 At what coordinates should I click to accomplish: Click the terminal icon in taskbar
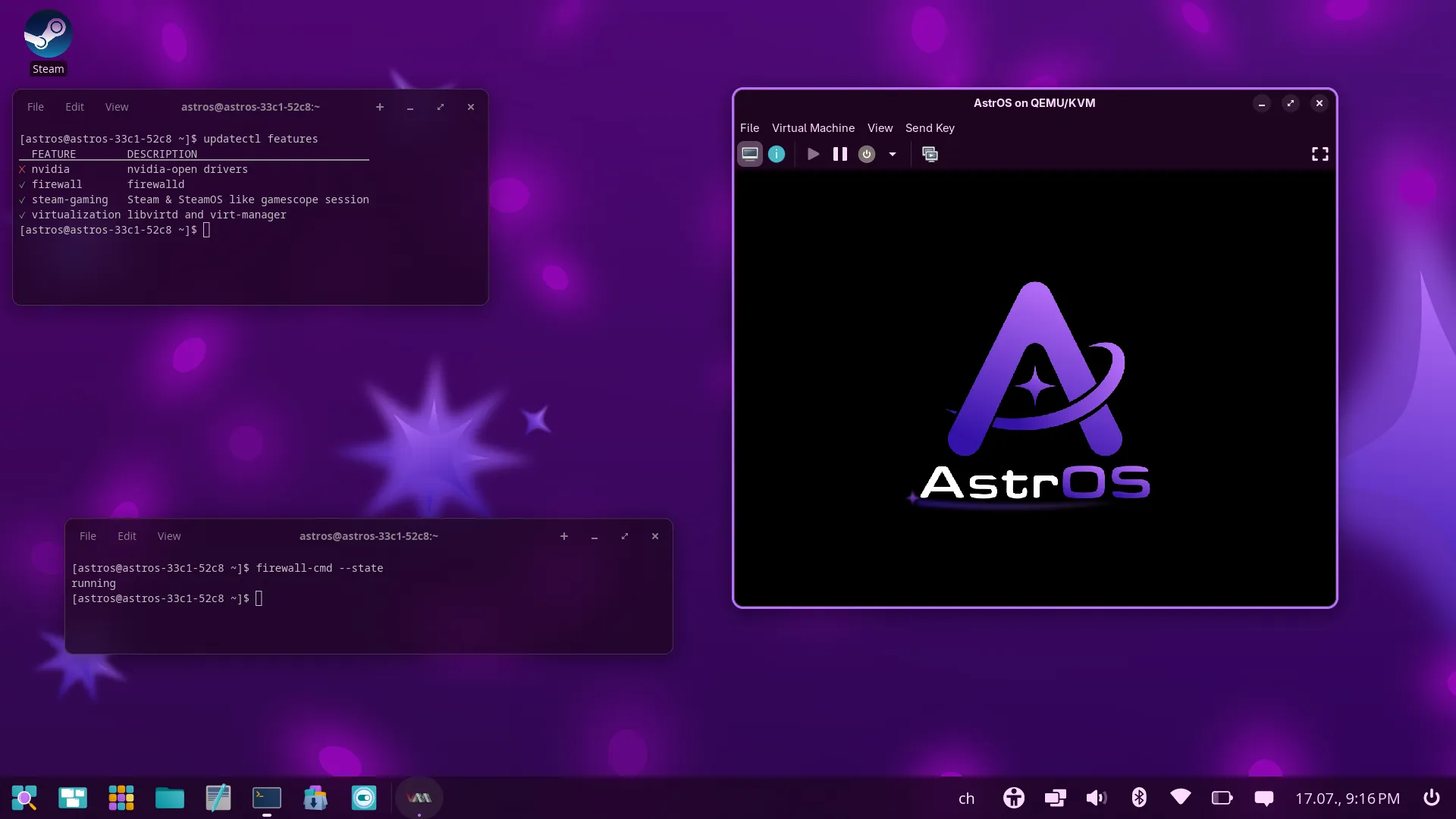coord(267,798)
